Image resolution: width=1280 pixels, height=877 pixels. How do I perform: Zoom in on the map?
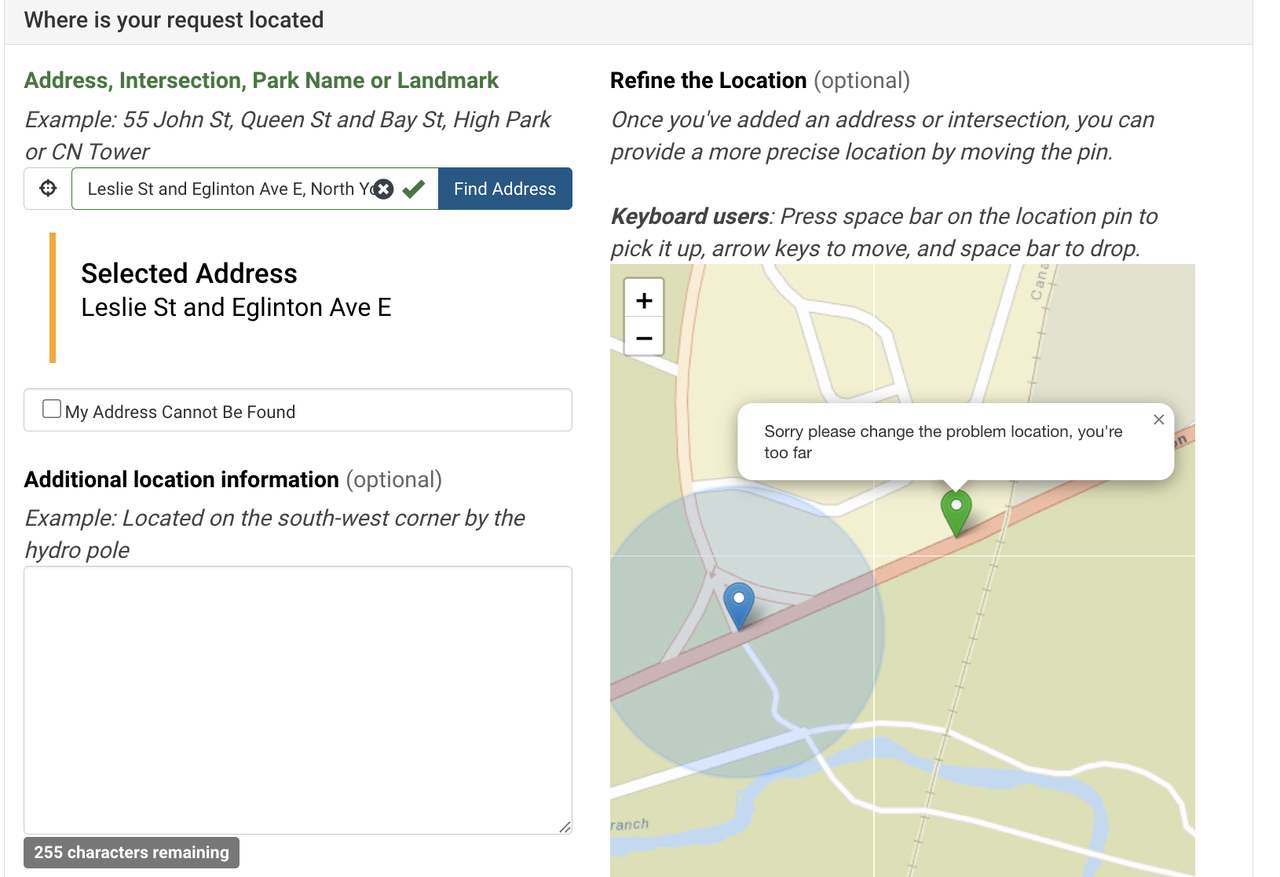pos(644,300)
